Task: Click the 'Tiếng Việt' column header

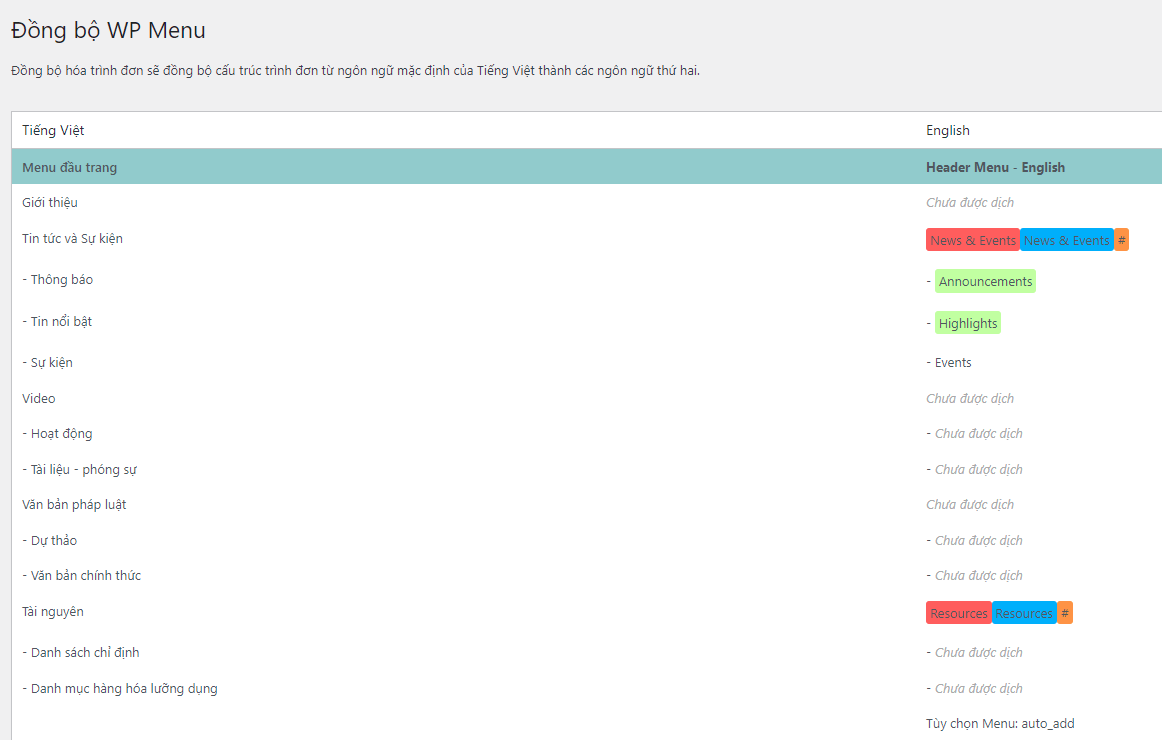Action: coord(53,130)
